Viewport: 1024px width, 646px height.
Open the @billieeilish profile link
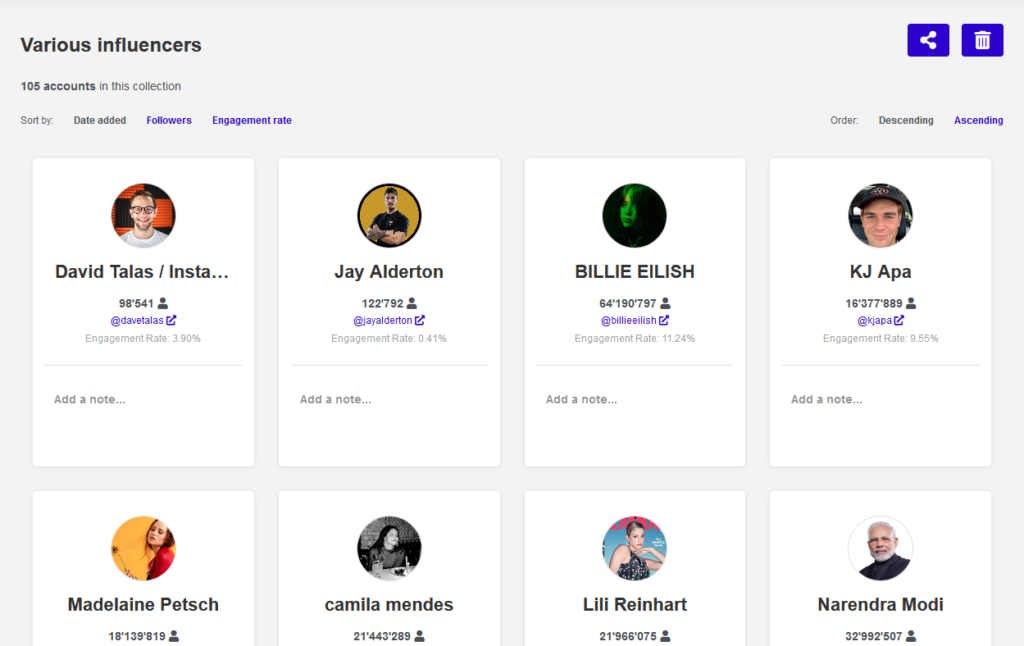click(629, 321)
